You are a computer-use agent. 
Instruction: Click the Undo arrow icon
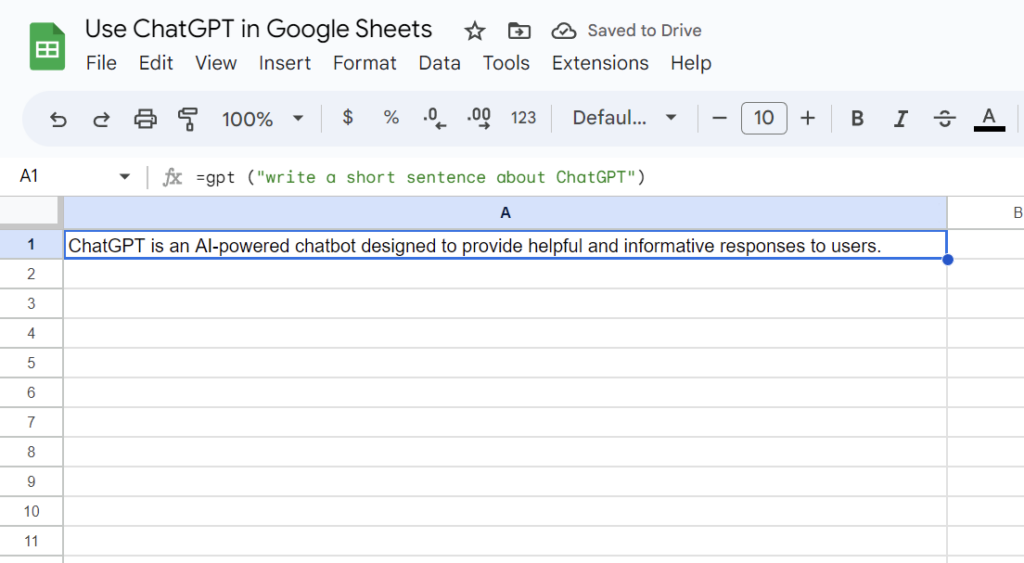click(58, 119)
